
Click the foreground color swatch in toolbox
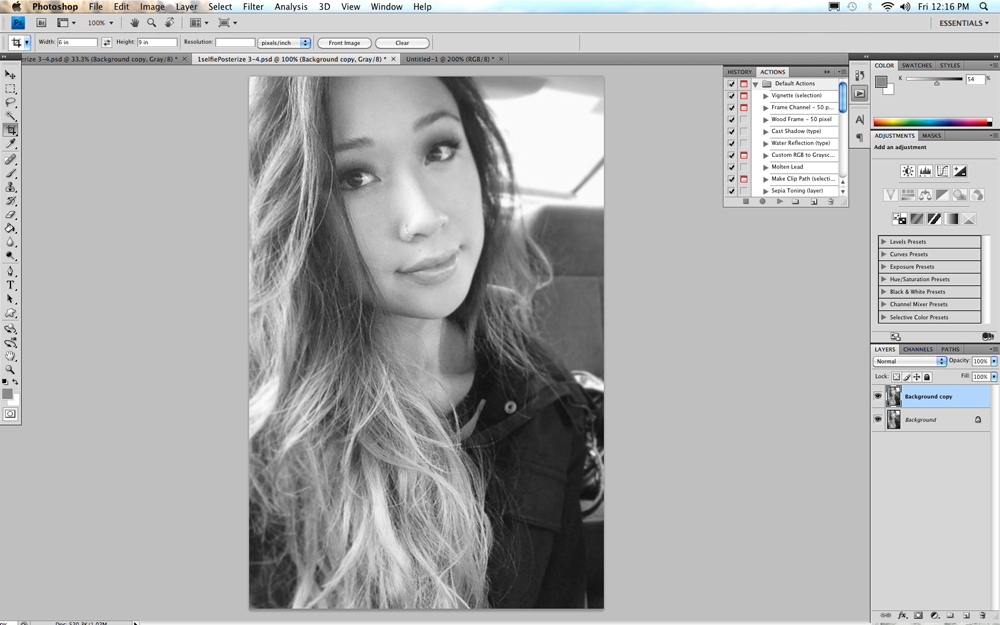pos(7,394)
